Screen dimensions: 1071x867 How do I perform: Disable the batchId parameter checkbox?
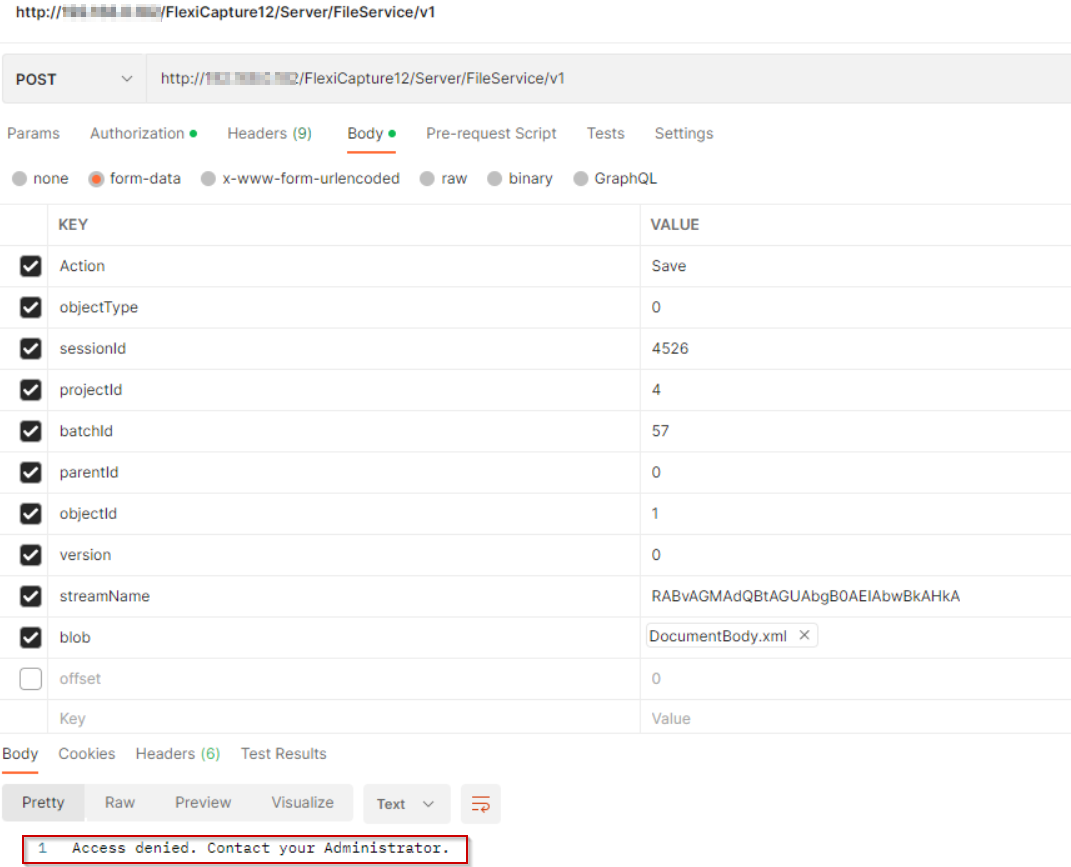coord(31,431)
